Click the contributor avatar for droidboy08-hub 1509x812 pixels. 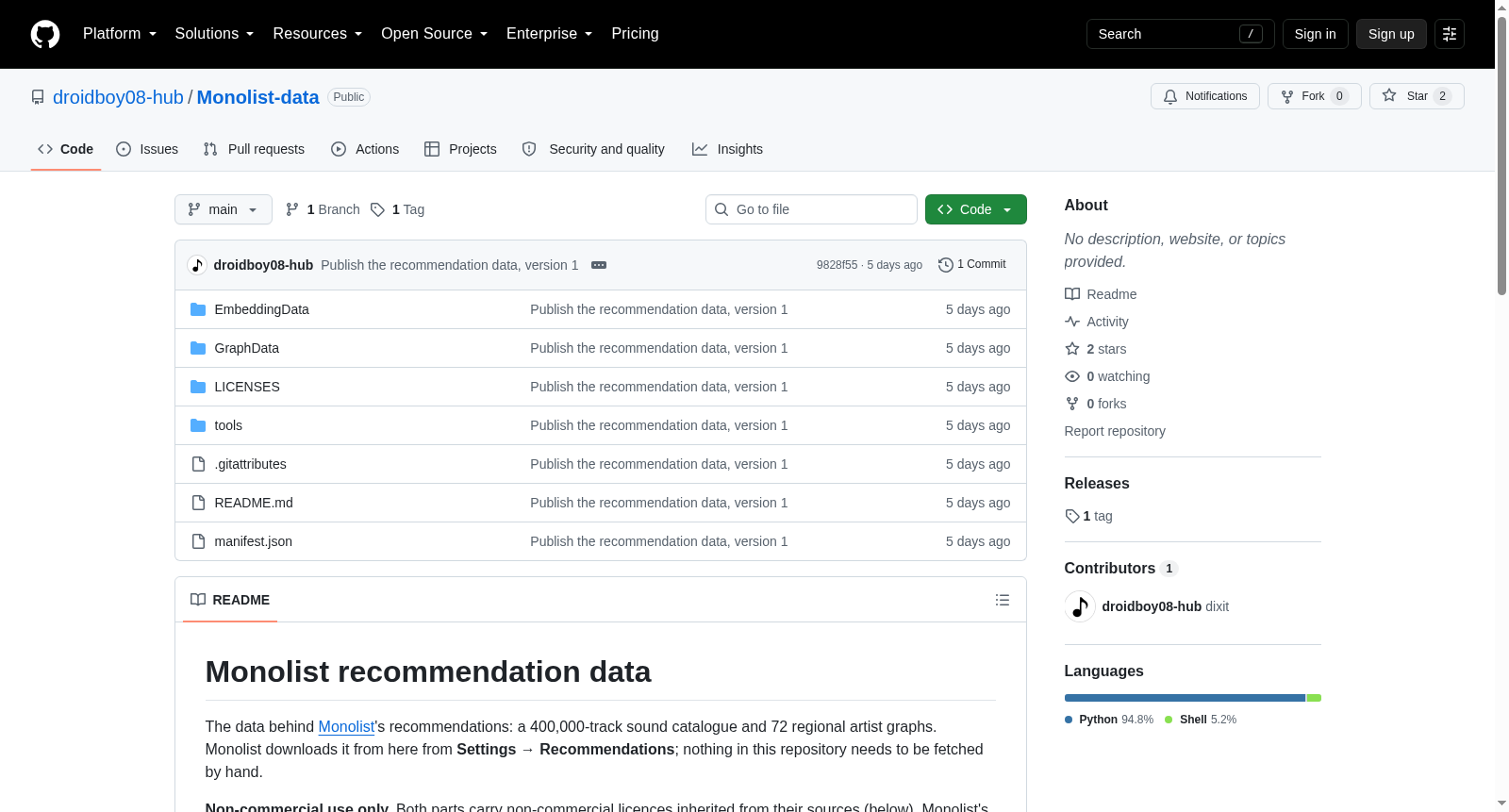click(1080, 606)
